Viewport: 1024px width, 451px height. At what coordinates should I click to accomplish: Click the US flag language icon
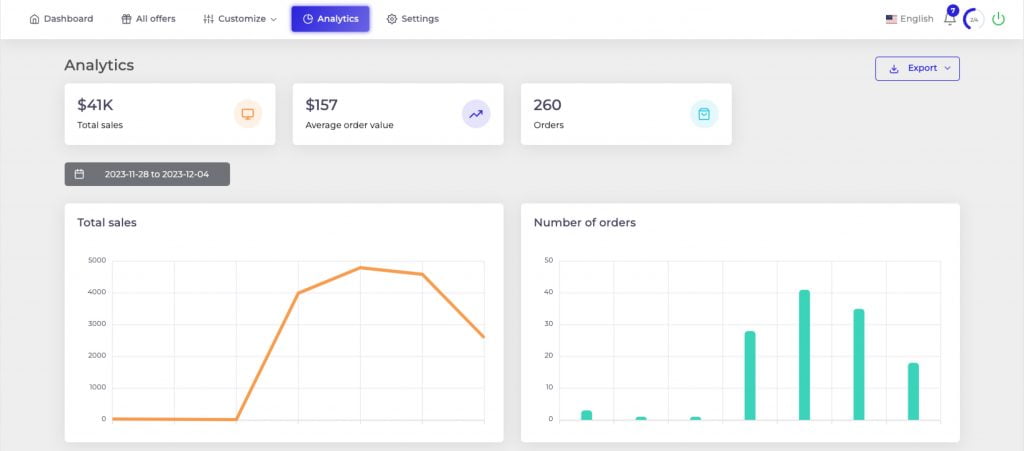(x=891, y=19)
